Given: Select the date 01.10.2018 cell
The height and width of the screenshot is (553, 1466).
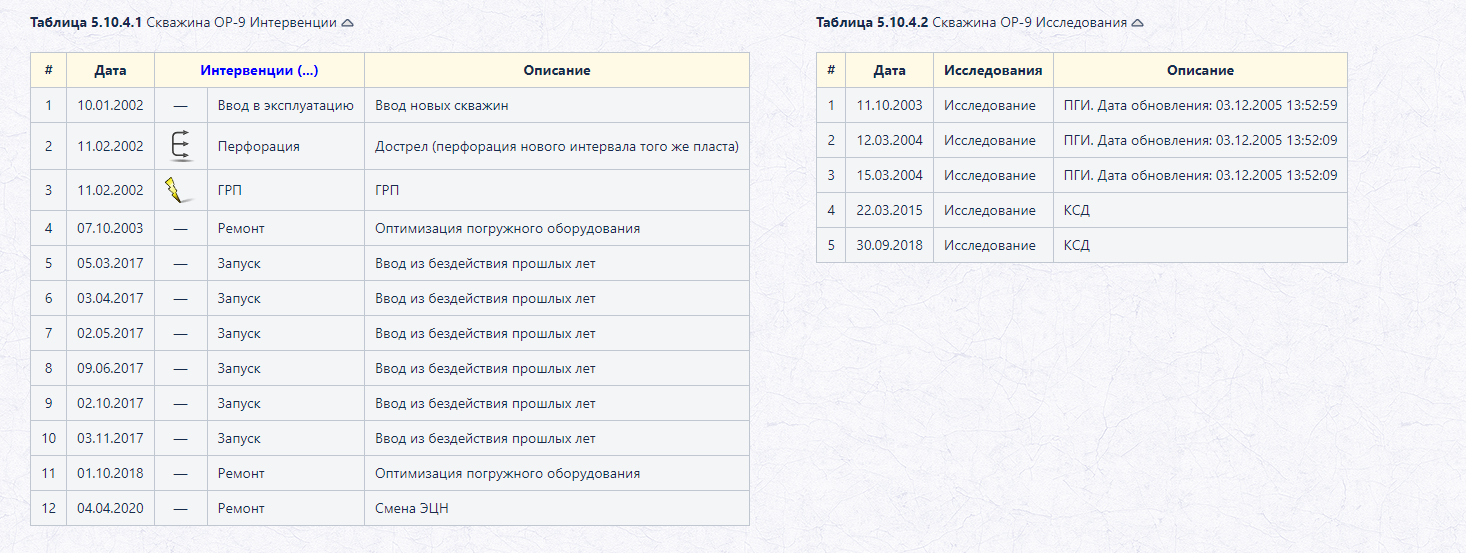Looking at the screenshot, I should click(x=110, y=473).
